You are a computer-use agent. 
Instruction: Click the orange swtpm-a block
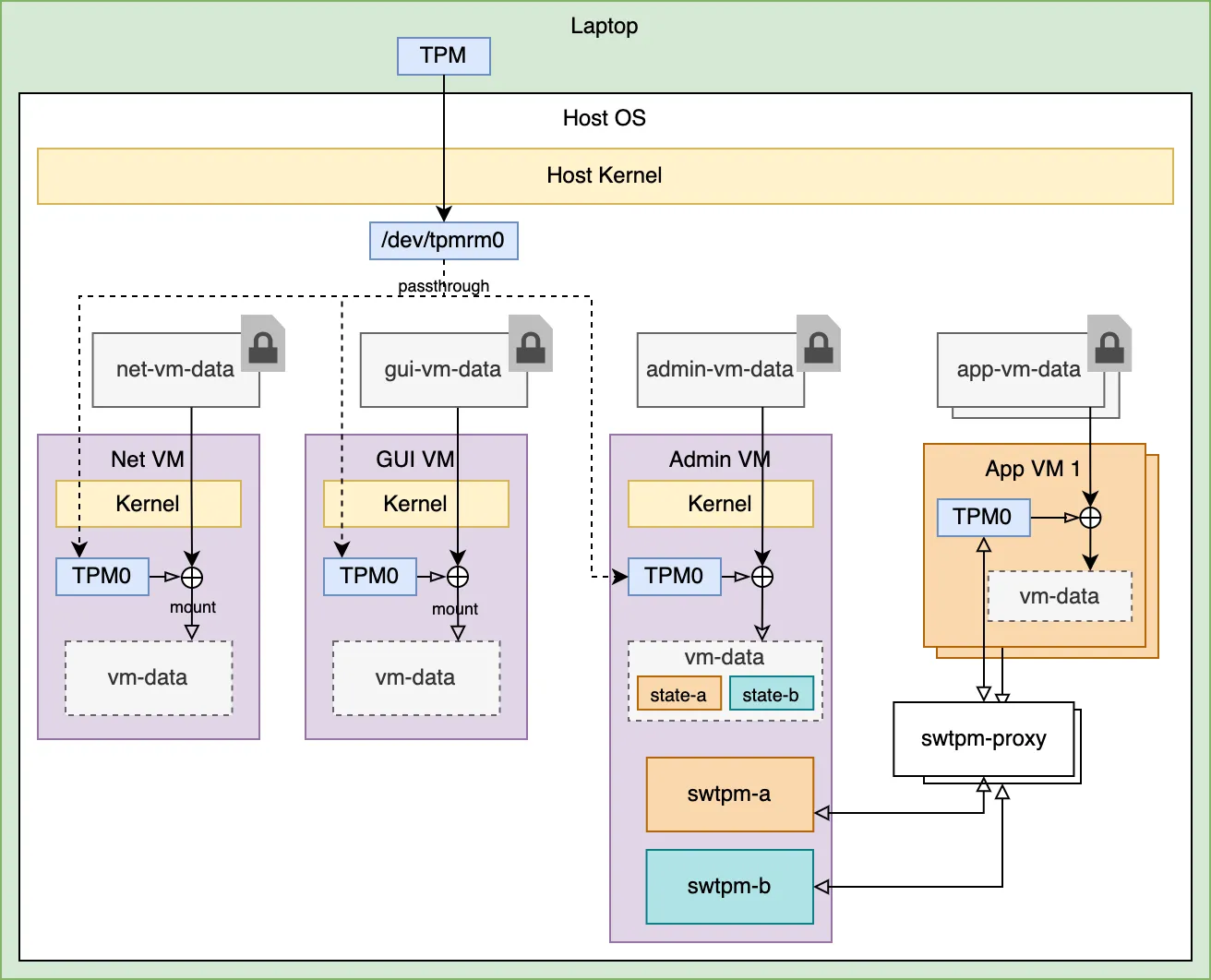[x=729, y=795]
